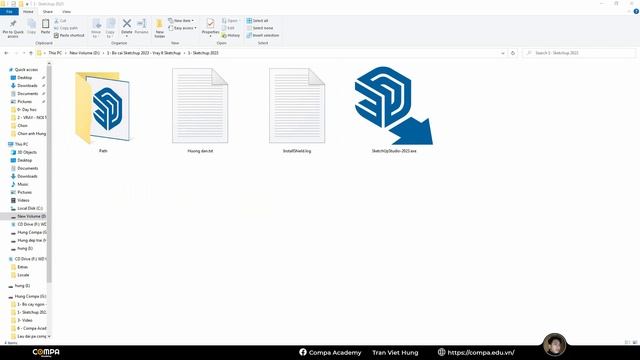Open Downloads under Quick access
This screenshot has height=360, width=640.
point(27,86)
